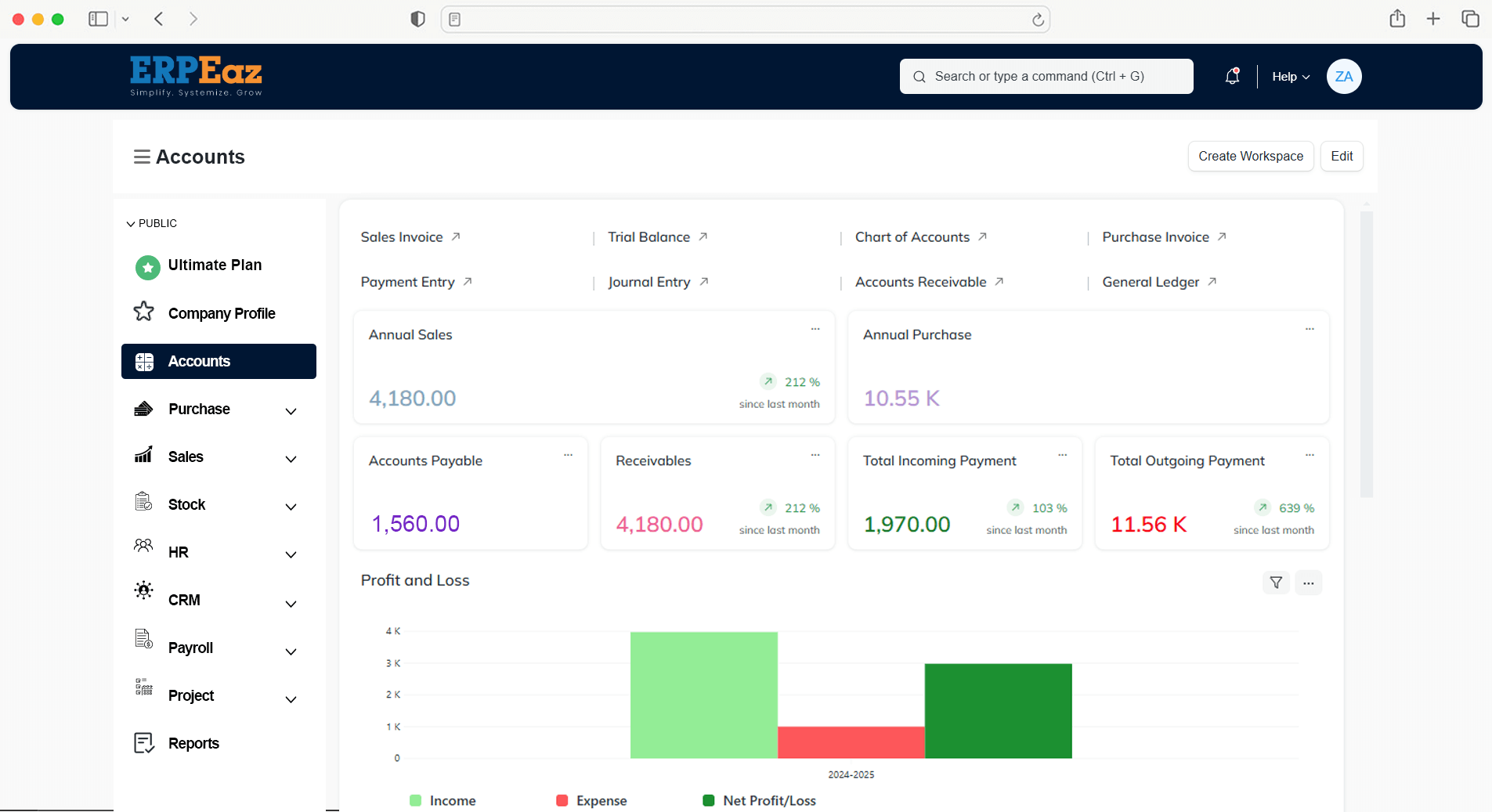Image resolution: width=1492 pixels, height=812 pixels.
Task: Open Annual Sales card options ellipsis
Action: pos(815,329)
